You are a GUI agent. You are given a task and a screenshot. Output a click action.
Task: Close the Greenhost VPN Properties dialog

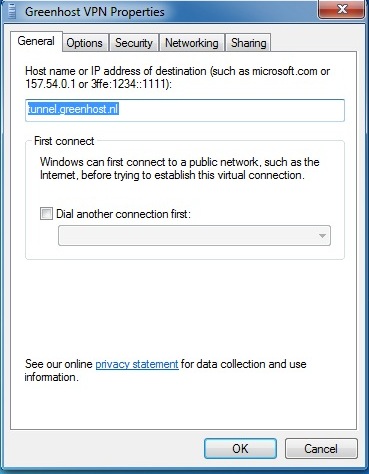tap(342, 9)
